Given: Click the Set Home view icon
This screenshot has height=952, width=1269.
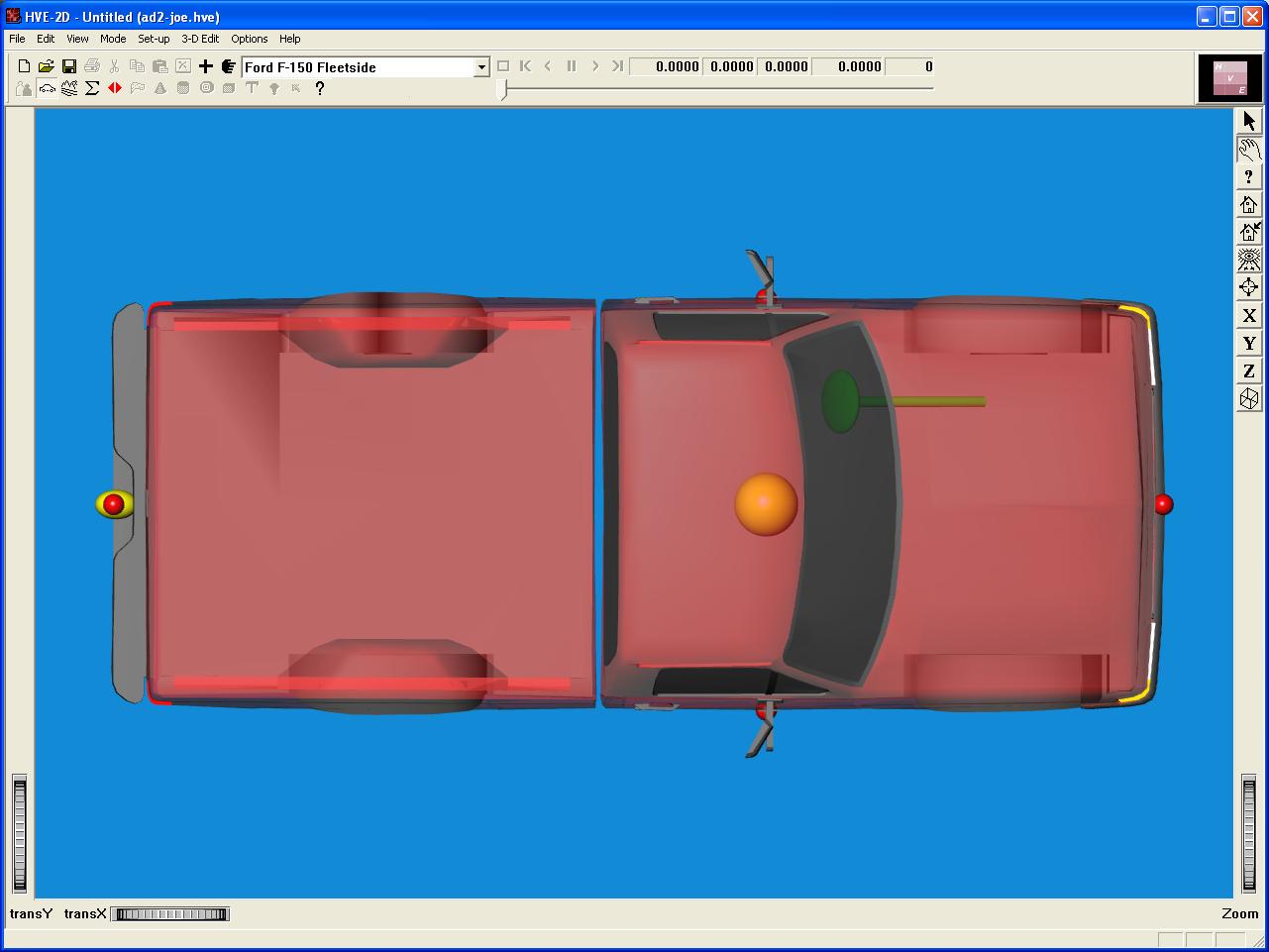Looking at the screenshot, I should (x=1248, y=232).
